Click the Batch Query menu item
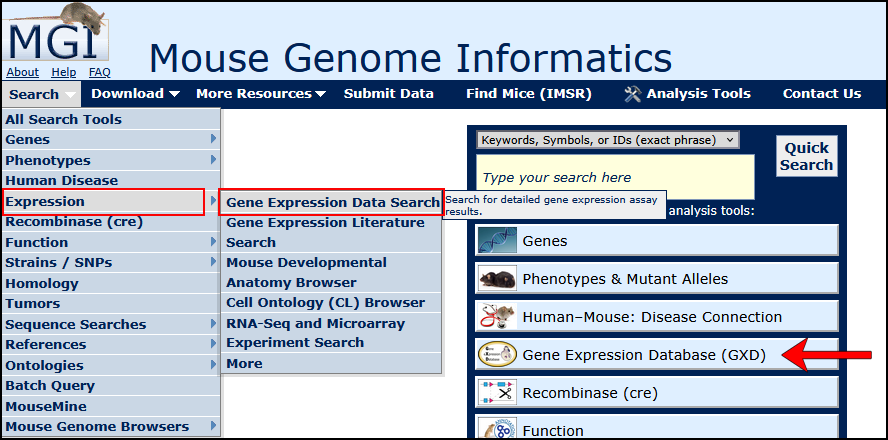Screen dimensions: 888x440 (x=50, y=386)
